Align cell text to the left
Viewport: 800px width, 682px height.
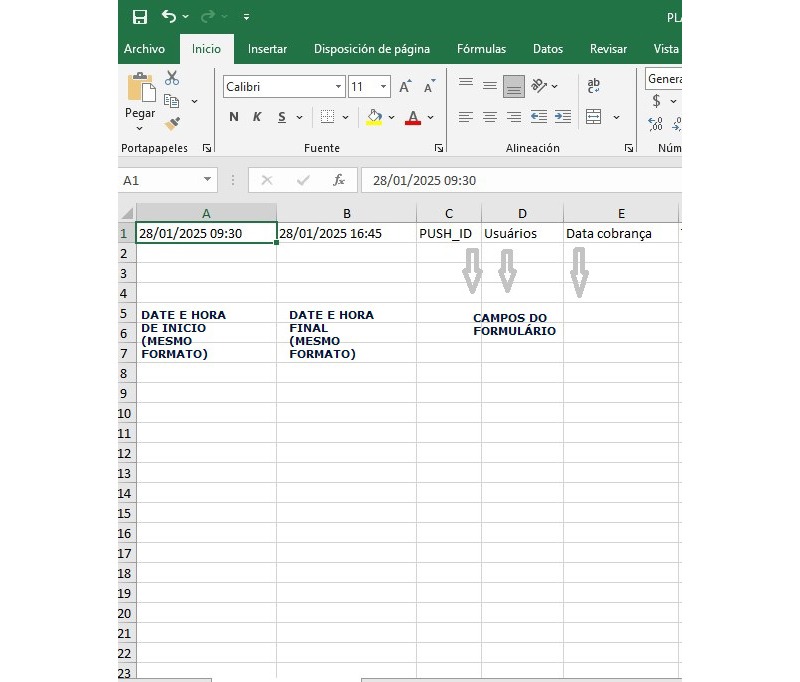coord(465,117)
